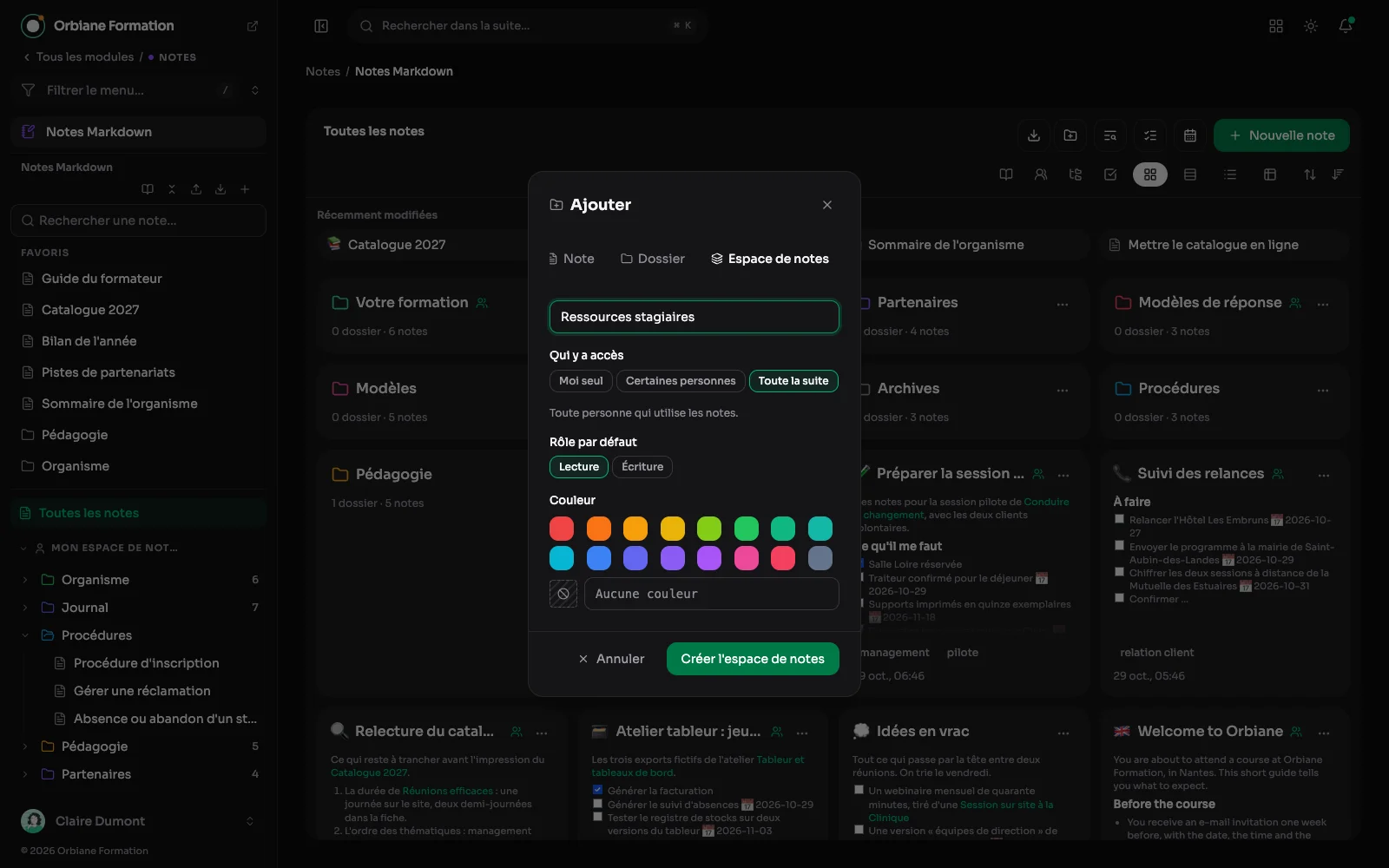Toggle the light/dark theme sun icon
The image size is (1389, 868).
point(1311,26)
